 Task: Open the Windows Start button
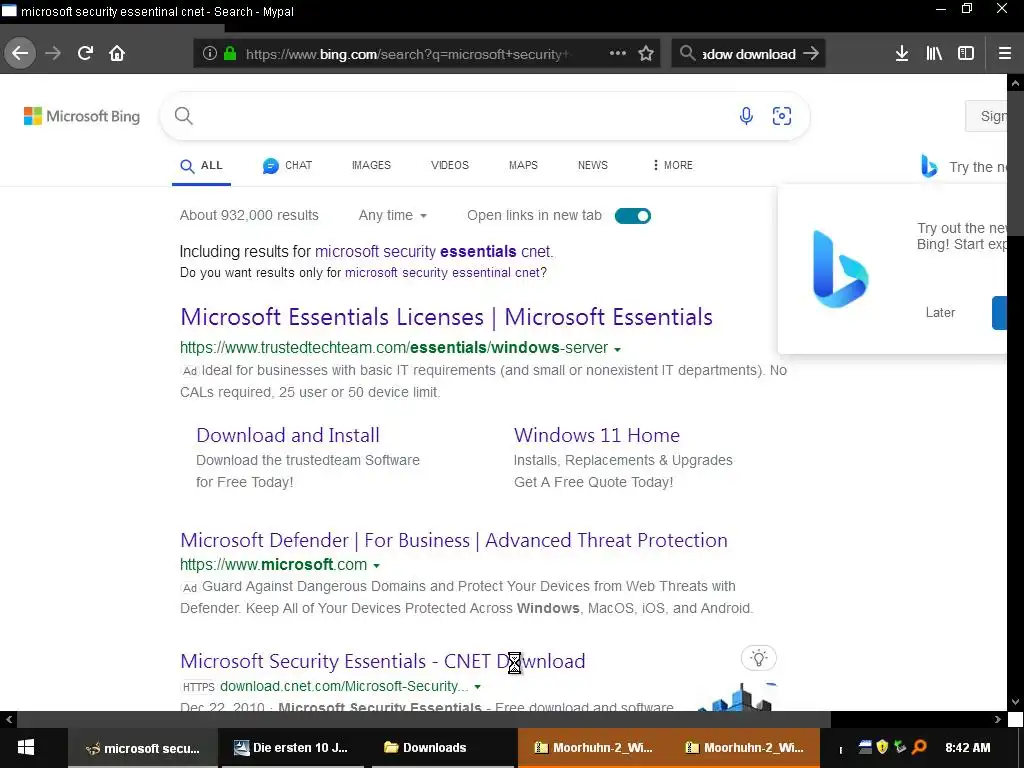click(x=25, y=748)
